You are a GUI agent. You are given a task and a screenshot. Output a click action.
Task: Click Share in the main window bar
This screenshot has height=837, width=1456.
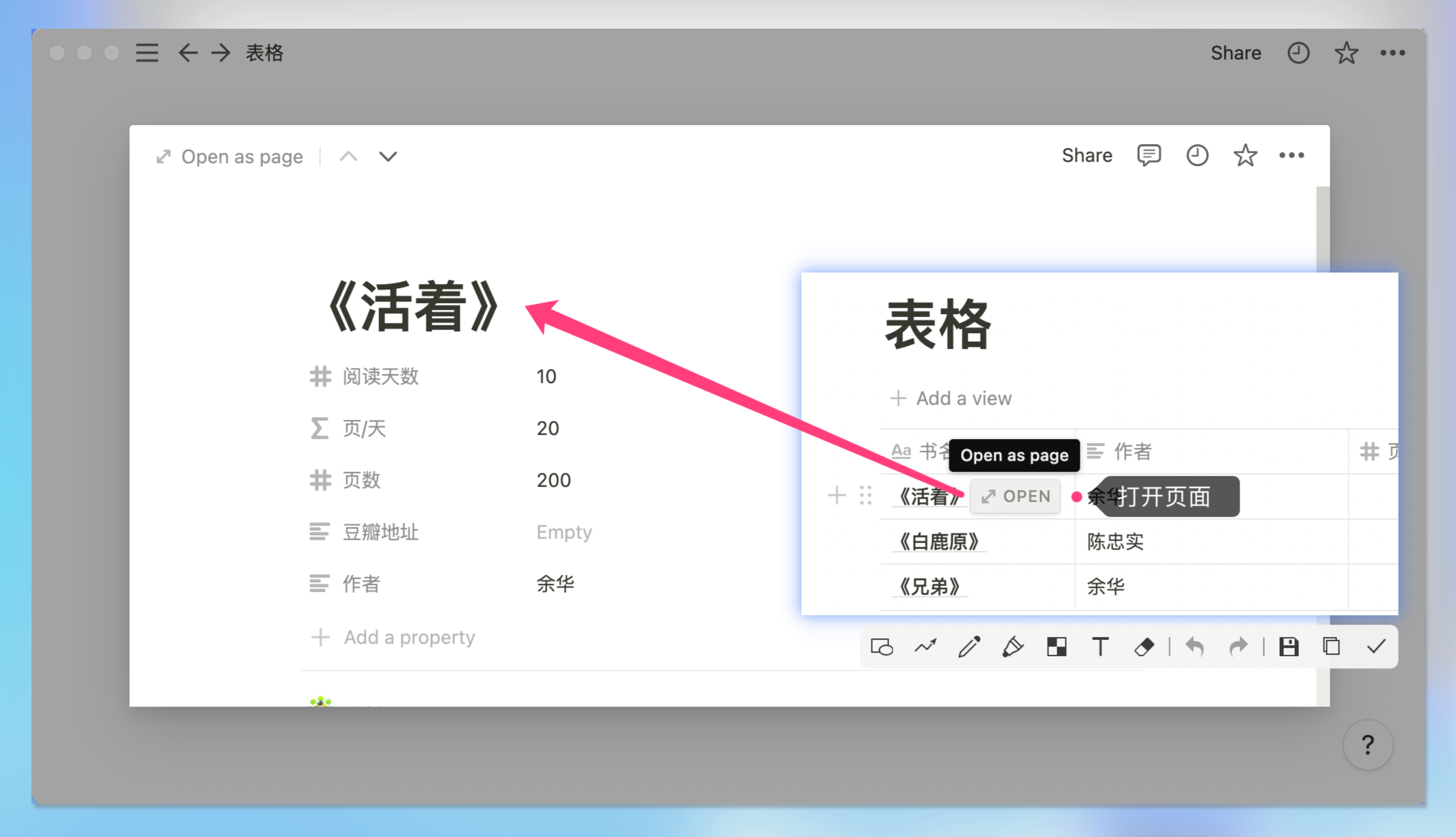click(x=1235, y=53)
